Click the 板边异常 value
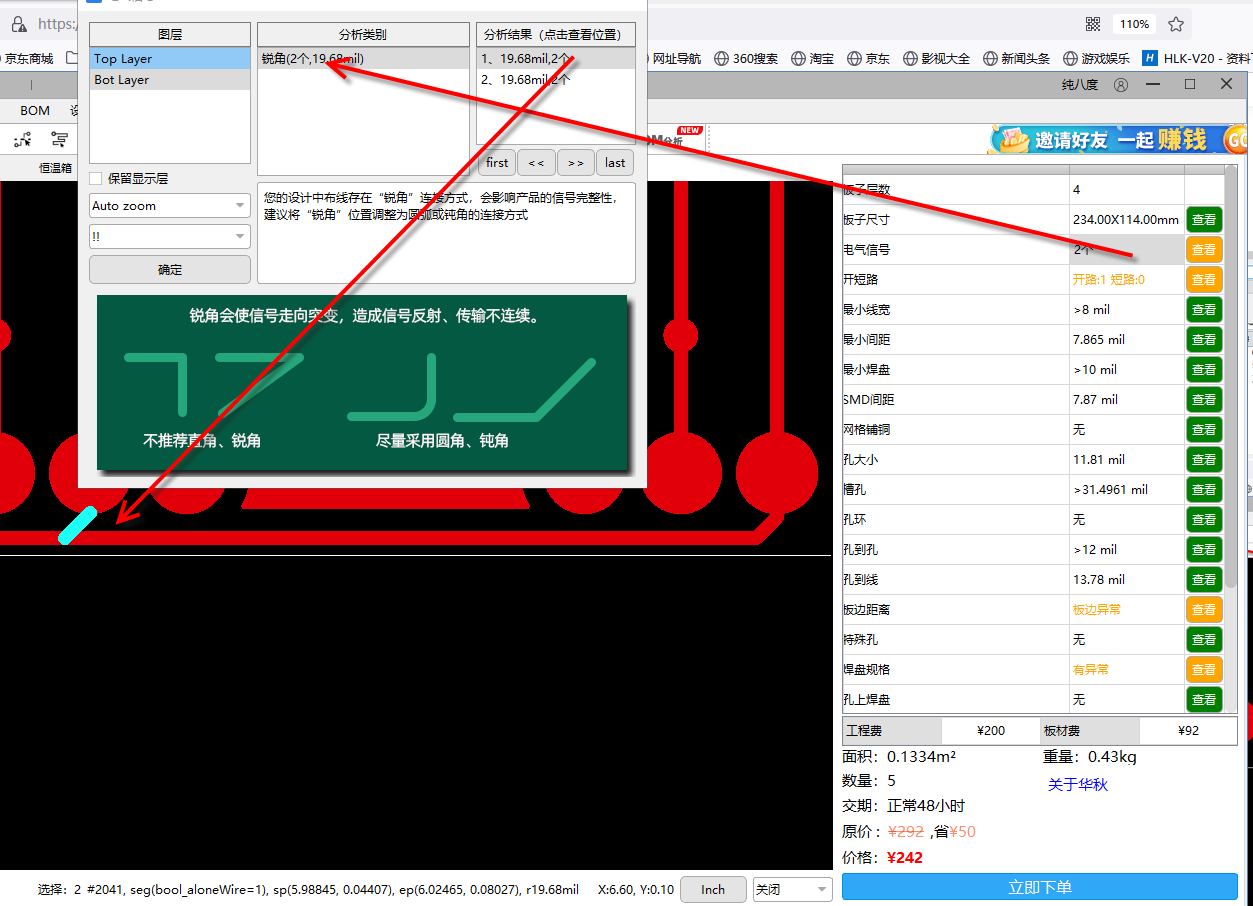Screen dimensions: 1253x906 click(x=1097, y=610)
